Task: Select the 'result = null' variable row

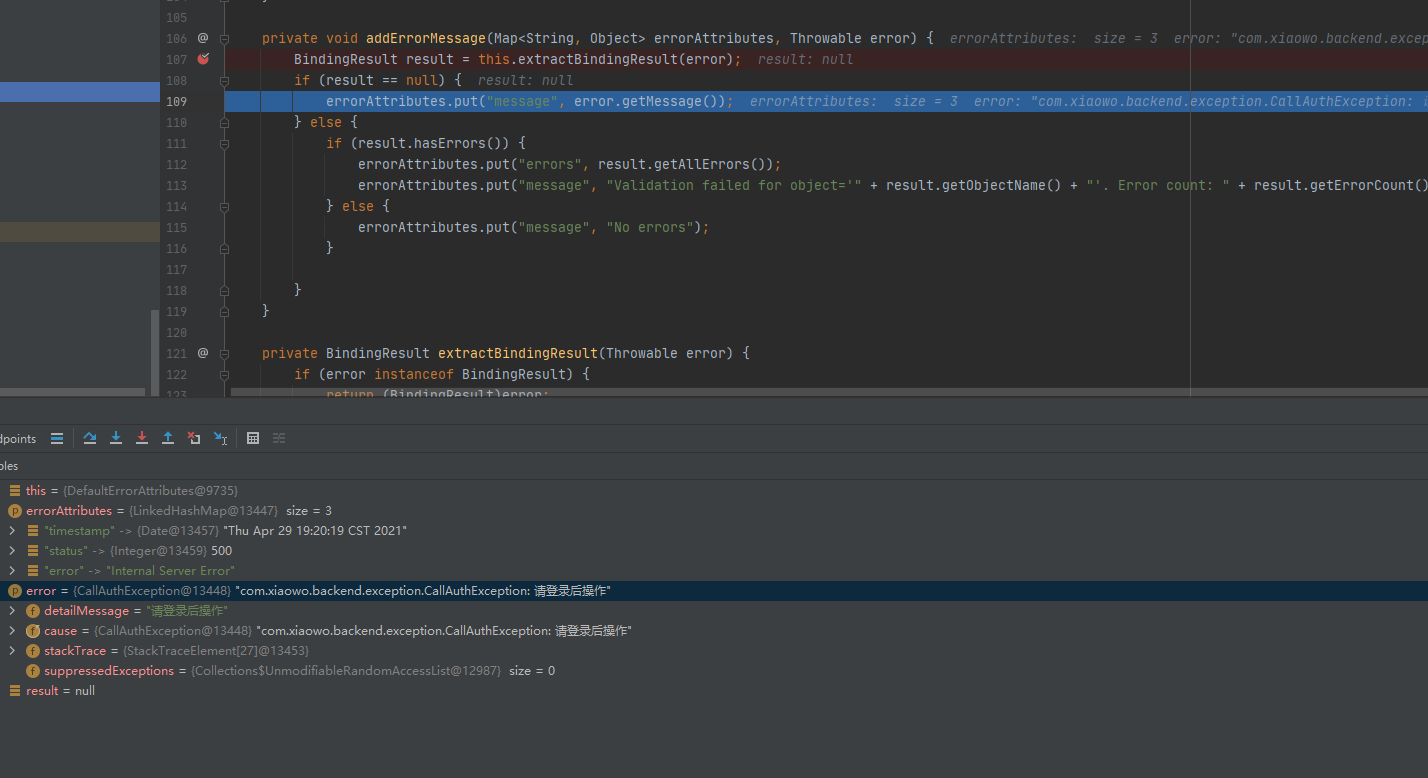Action: coord(714,691)
